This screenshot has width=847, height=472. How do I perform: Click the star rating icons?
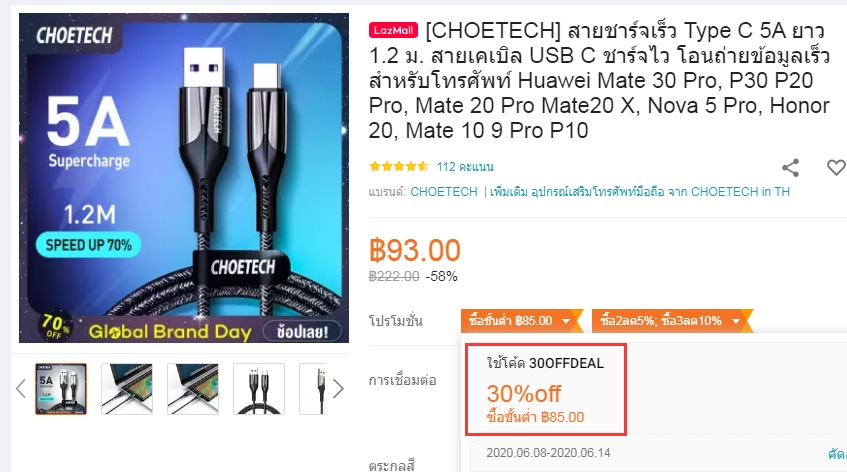coord(399,166)
